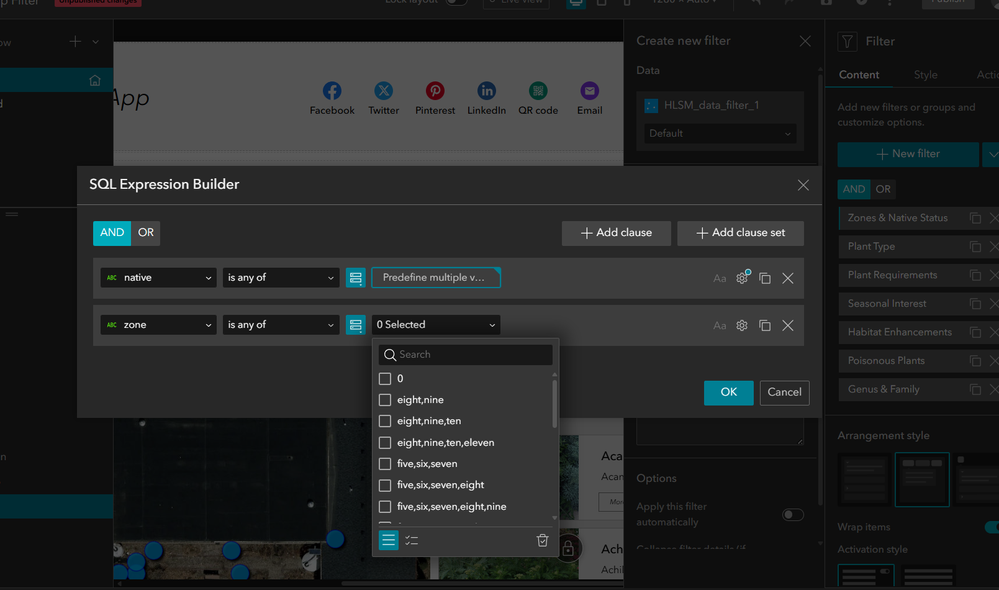Expand page list chevron in left panel
The width and height of the screenshot is (999, 590).
(96, 42)
